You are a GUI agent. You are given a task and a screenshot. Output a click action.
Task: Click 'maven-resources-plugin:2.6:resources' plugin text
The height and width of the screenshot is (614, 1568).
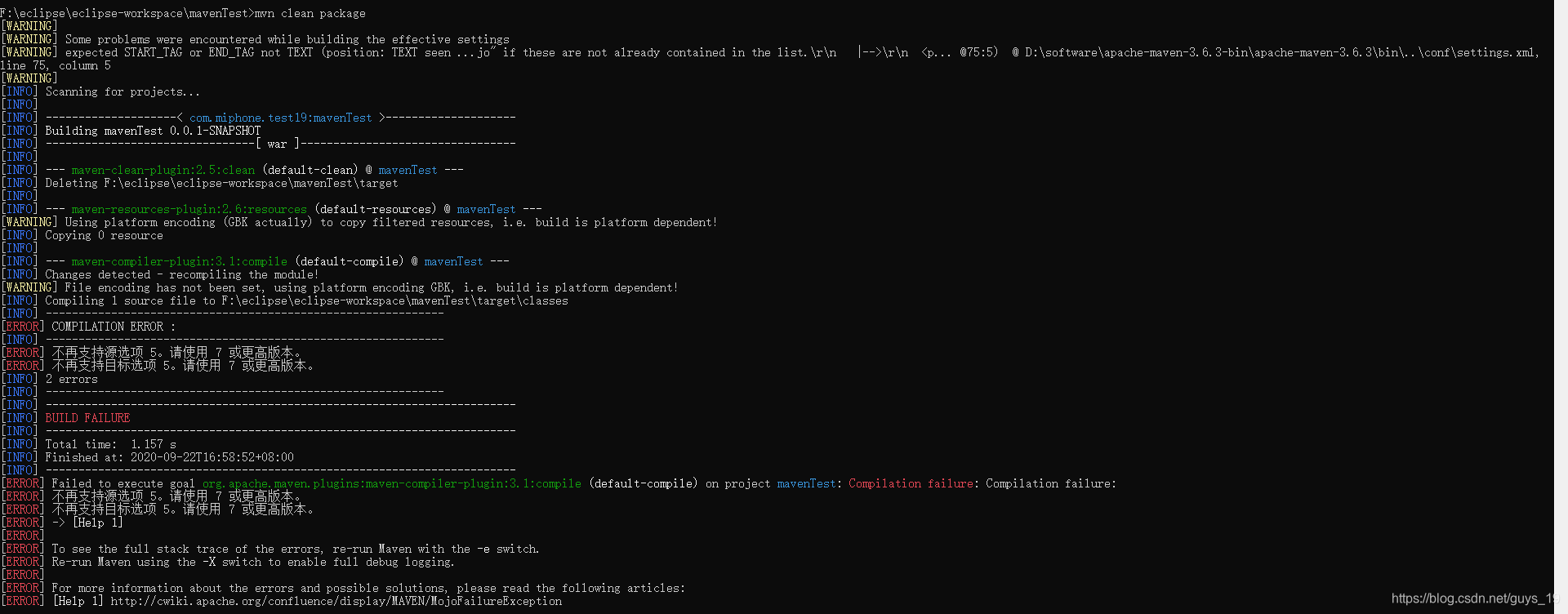pos(189,209)
